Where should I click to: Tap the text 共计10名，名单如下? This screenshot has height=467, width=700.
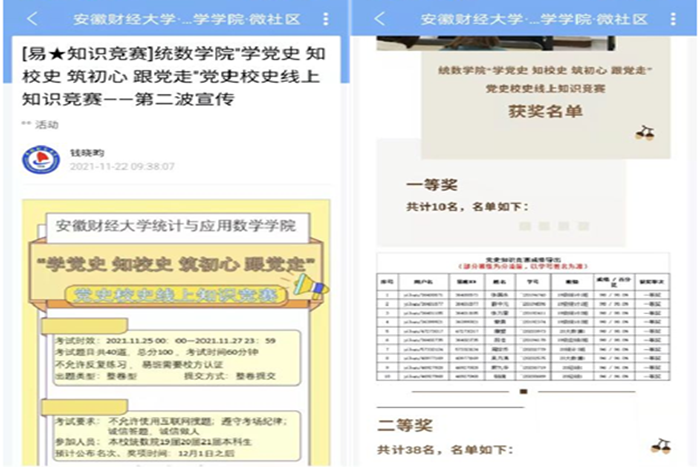click(x=467, y=207)
